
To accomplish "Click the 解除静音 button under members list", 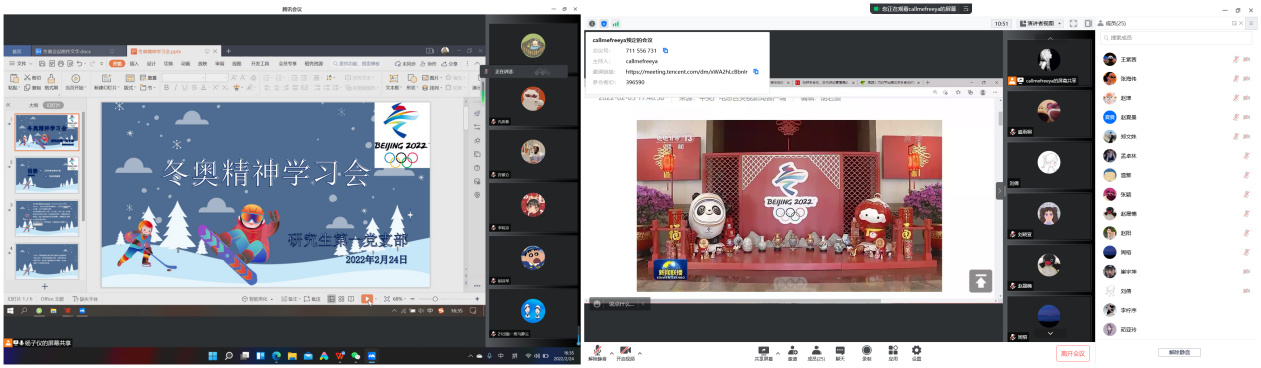I will coord(1178,352).
